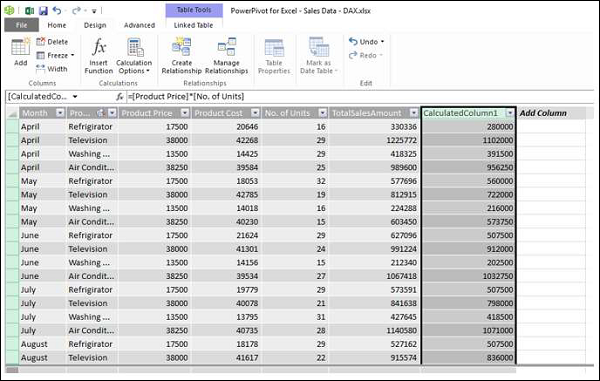Image resolution: width=600 pixels, height=381 pixels.
Task: Select the CalculatedColumn1 header
Action: [x=461, y=113]
